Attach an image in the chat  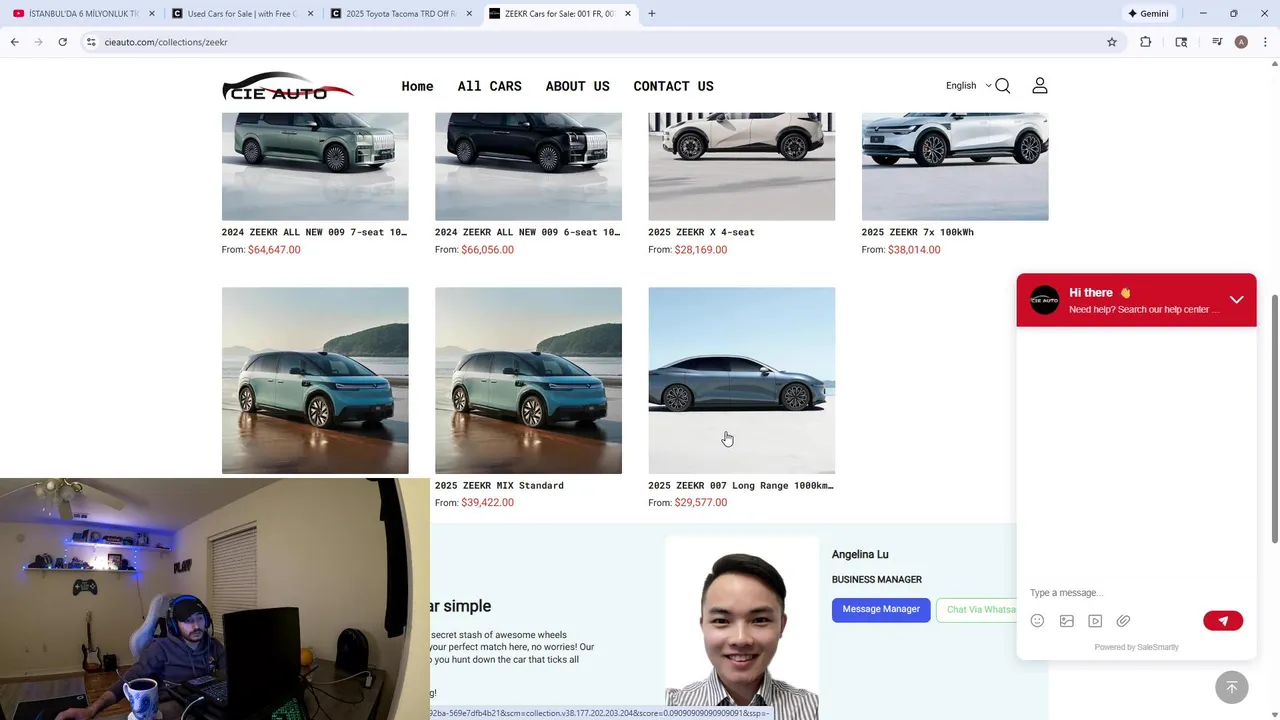click(x=1067, y=621)
